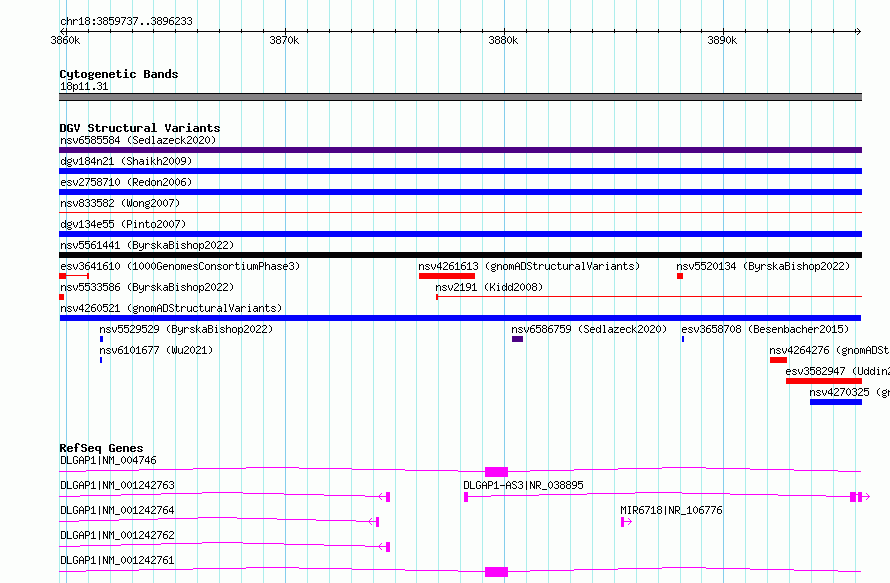
Task: Click the chr18:3859737..3896233 region label
Action: pos(126,21)
